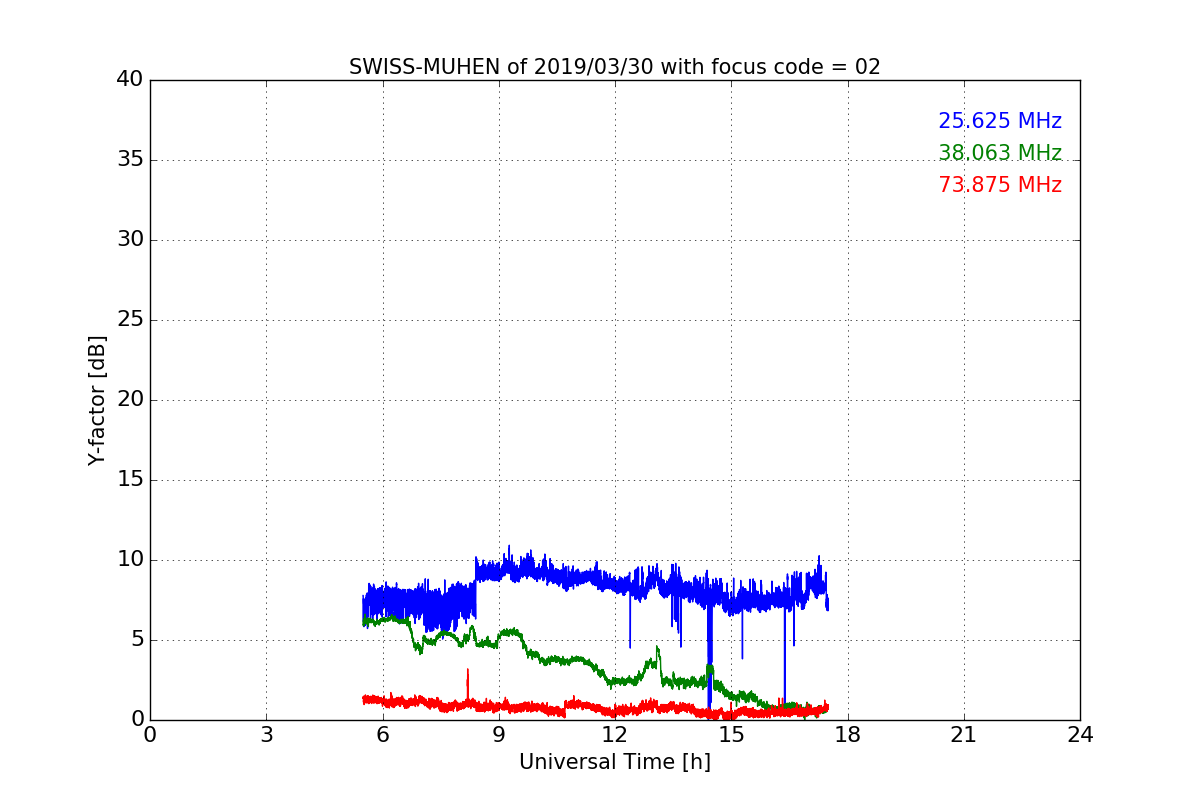
Task: Select the 73.875 MHz legend label
Action: [x=1000, y=185]
